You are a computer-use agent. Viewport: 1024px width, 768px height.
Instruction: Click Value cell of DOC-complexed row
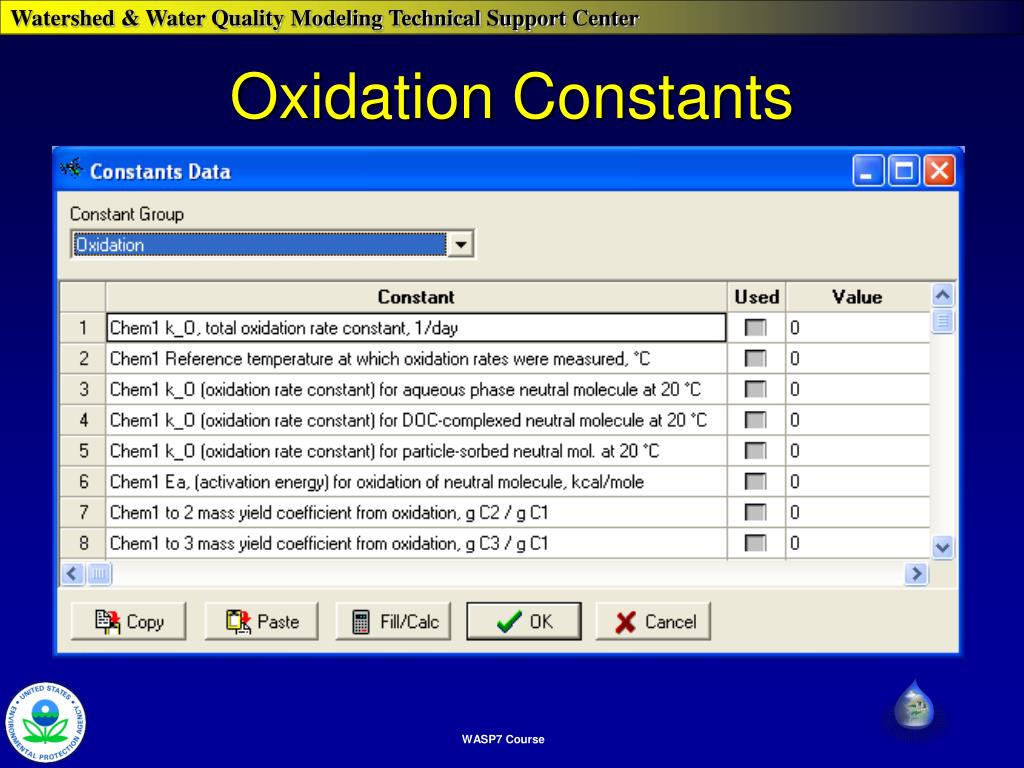tap(857, 419)
